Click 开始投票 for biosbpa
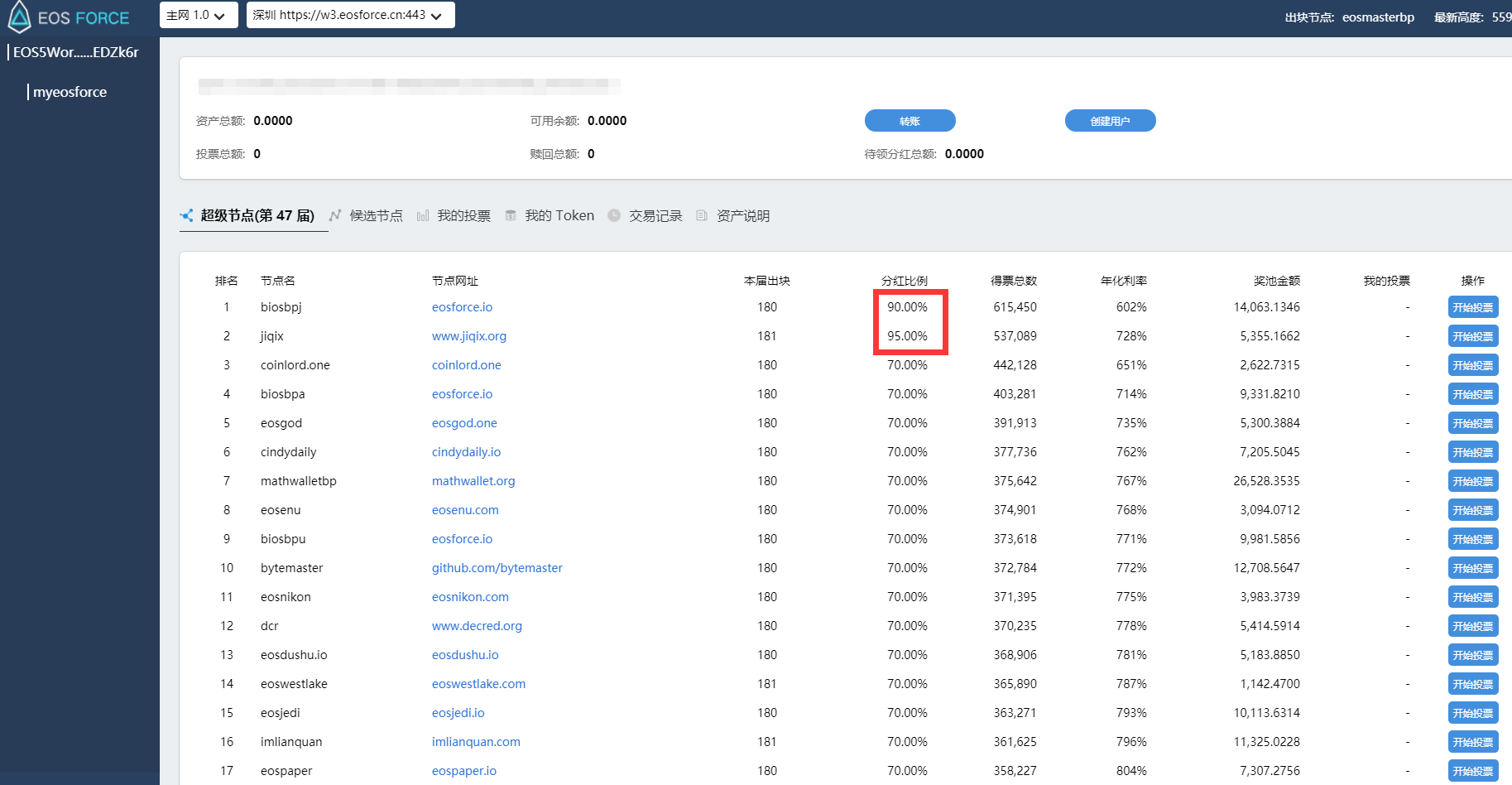The width and height of the screenshot is (1512, 785). click(x=1473, y=394)
